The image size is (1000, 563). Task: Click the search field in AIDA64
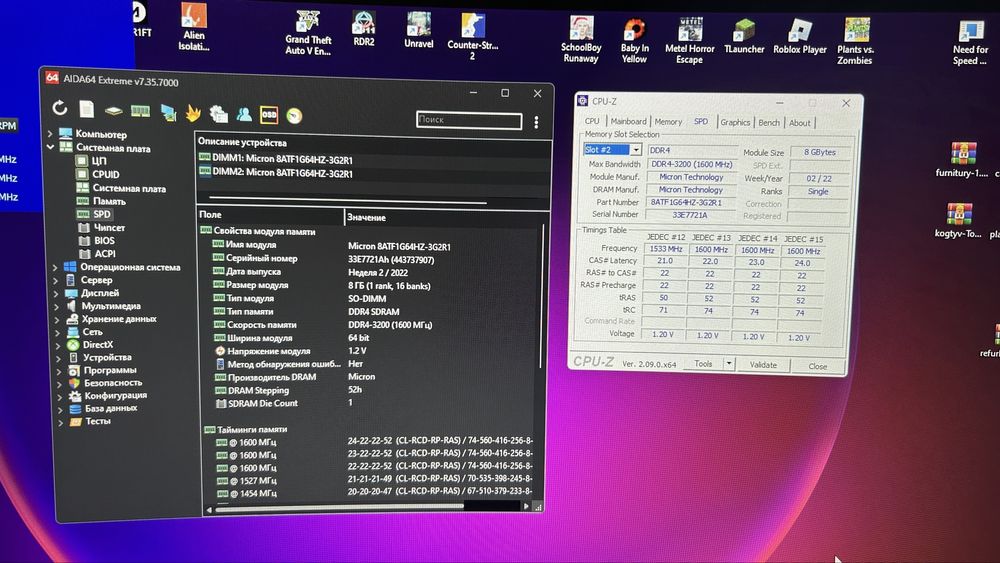pyautogui.click(x=469, y=120)
